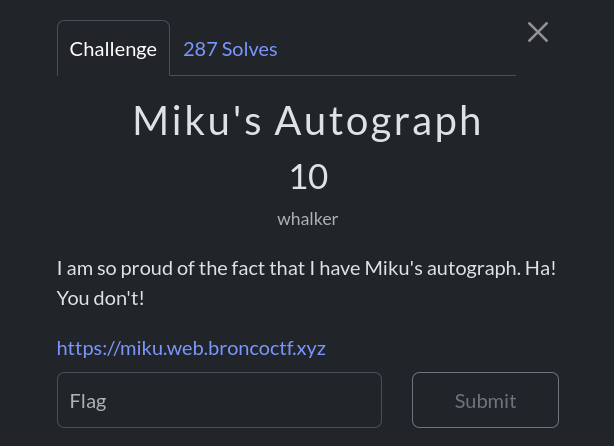Click the challenge creator's name
This screenshot has height=446, width=614.
point(308,219)
